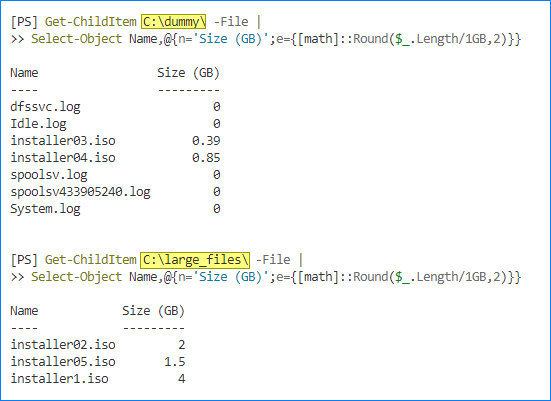Click the size 0 beside spoolsv433905240.log

click(217, 192)
